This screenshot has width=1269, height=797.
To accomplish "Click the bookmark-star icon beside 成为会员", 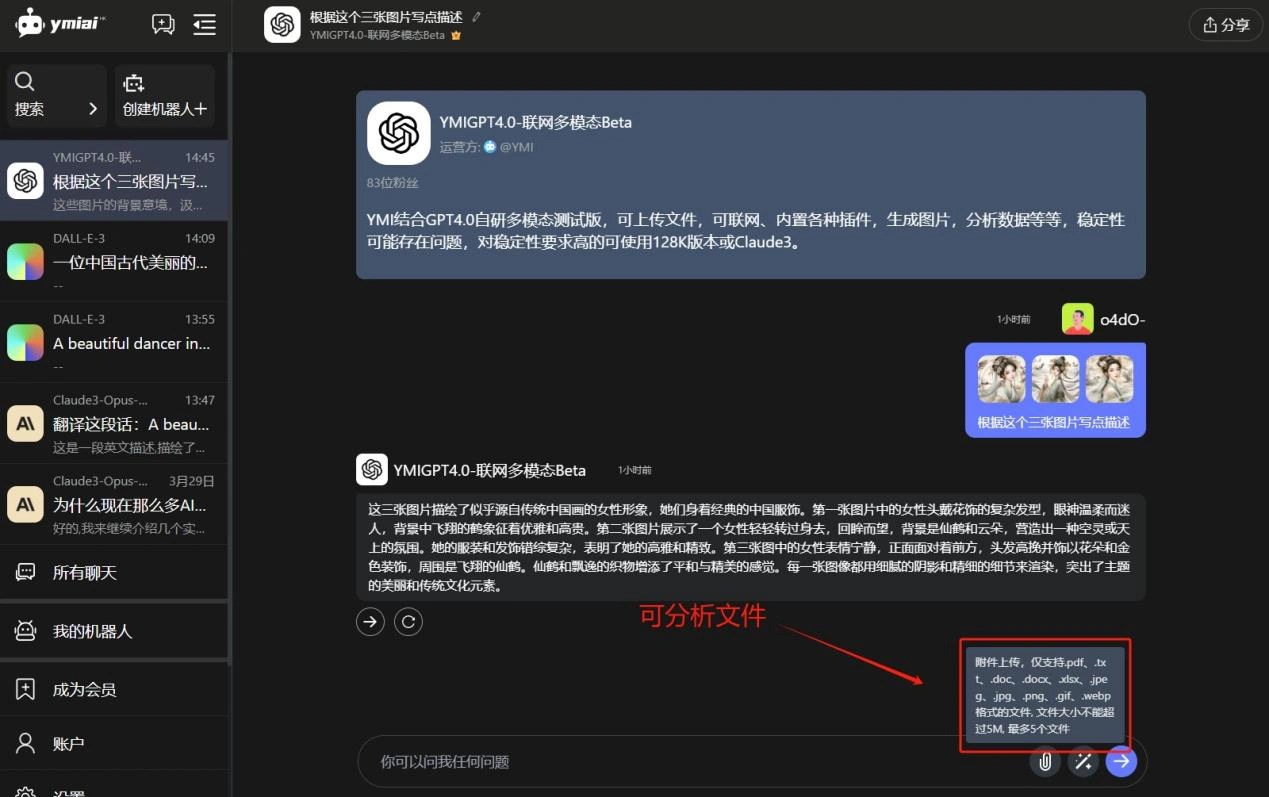I will pos(26,689).
